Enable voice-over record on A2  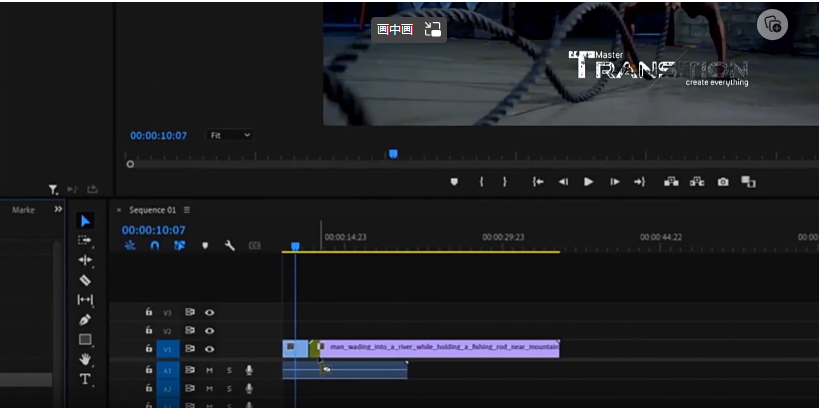249,389
